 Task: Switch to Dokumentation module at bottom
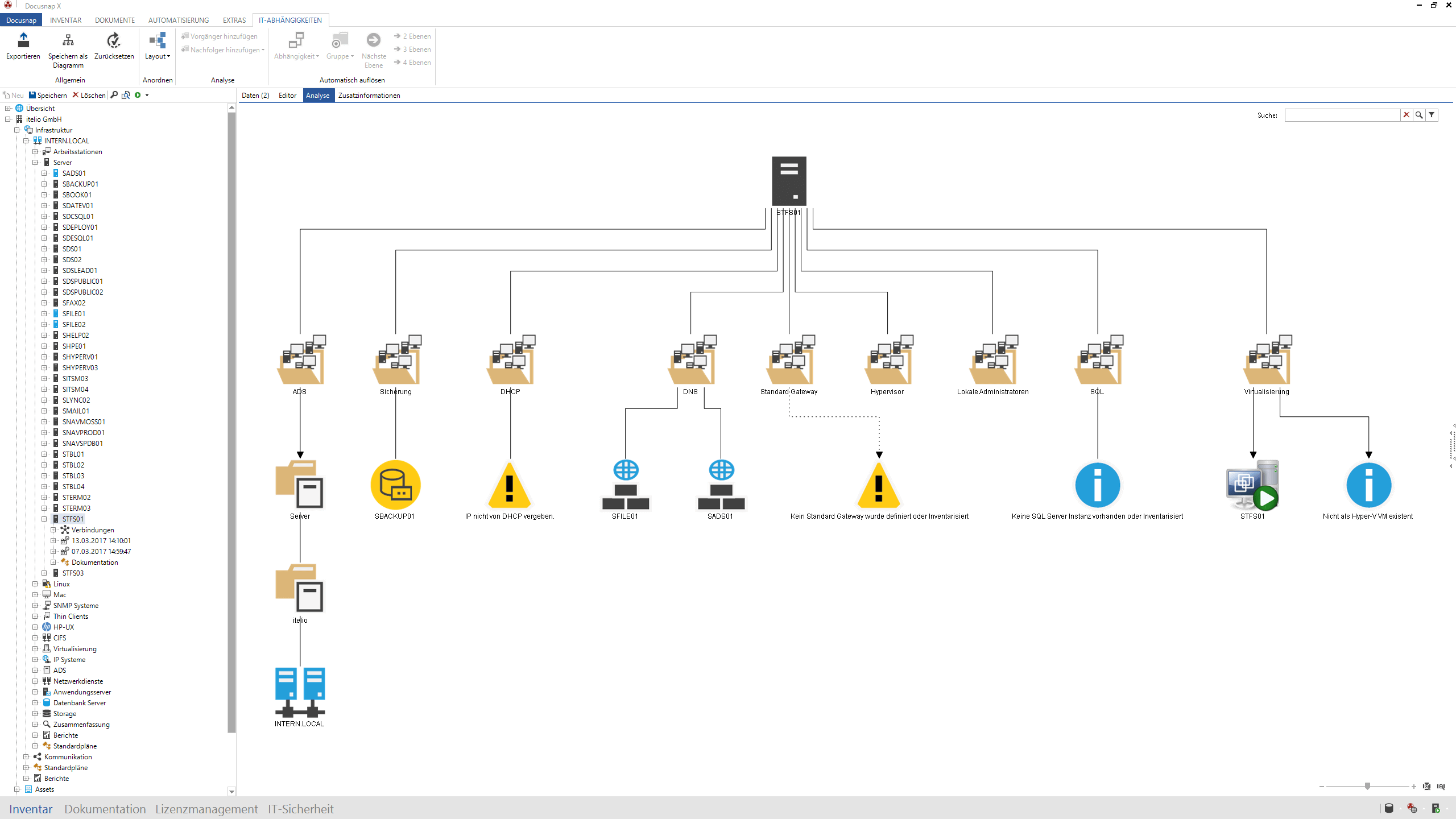[x=105, y=809]
